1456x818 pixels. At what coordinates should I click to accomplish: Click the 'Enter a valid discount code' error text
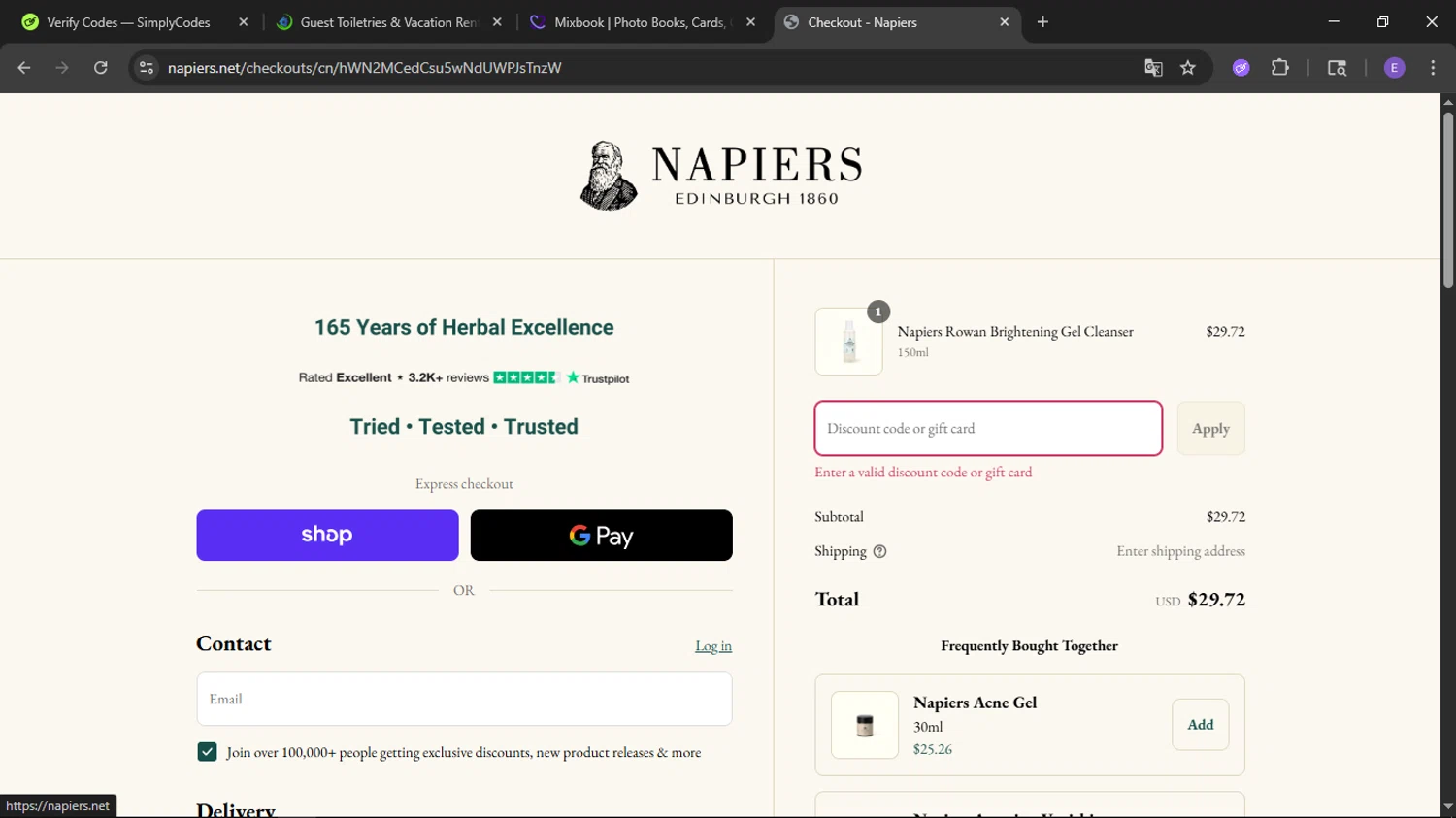[923, 473]
